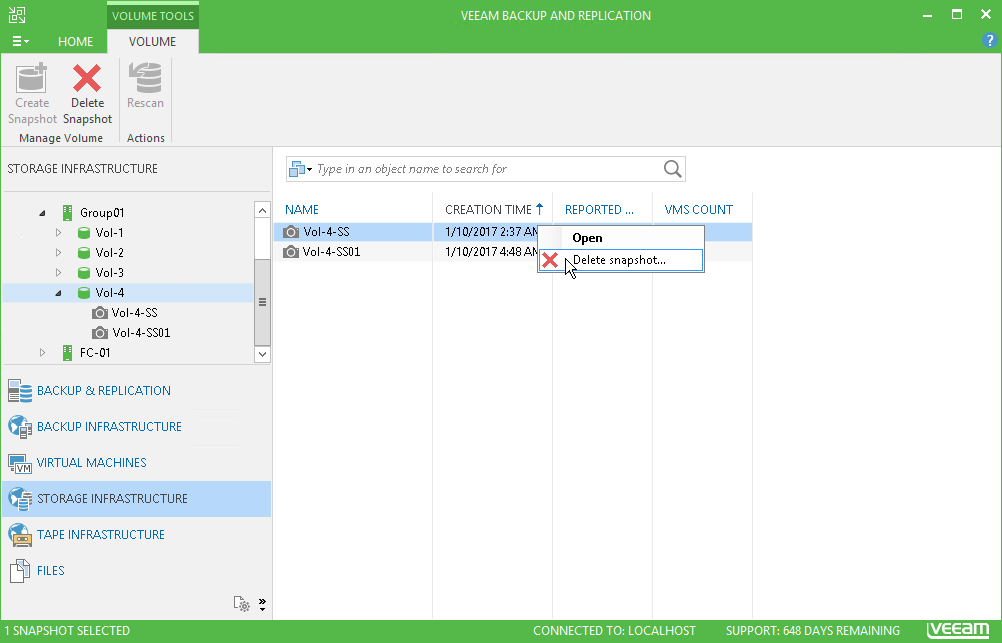Select the Vol-1 volume icon
Screen dimensions: 1002x643
[x=84, y=233]
